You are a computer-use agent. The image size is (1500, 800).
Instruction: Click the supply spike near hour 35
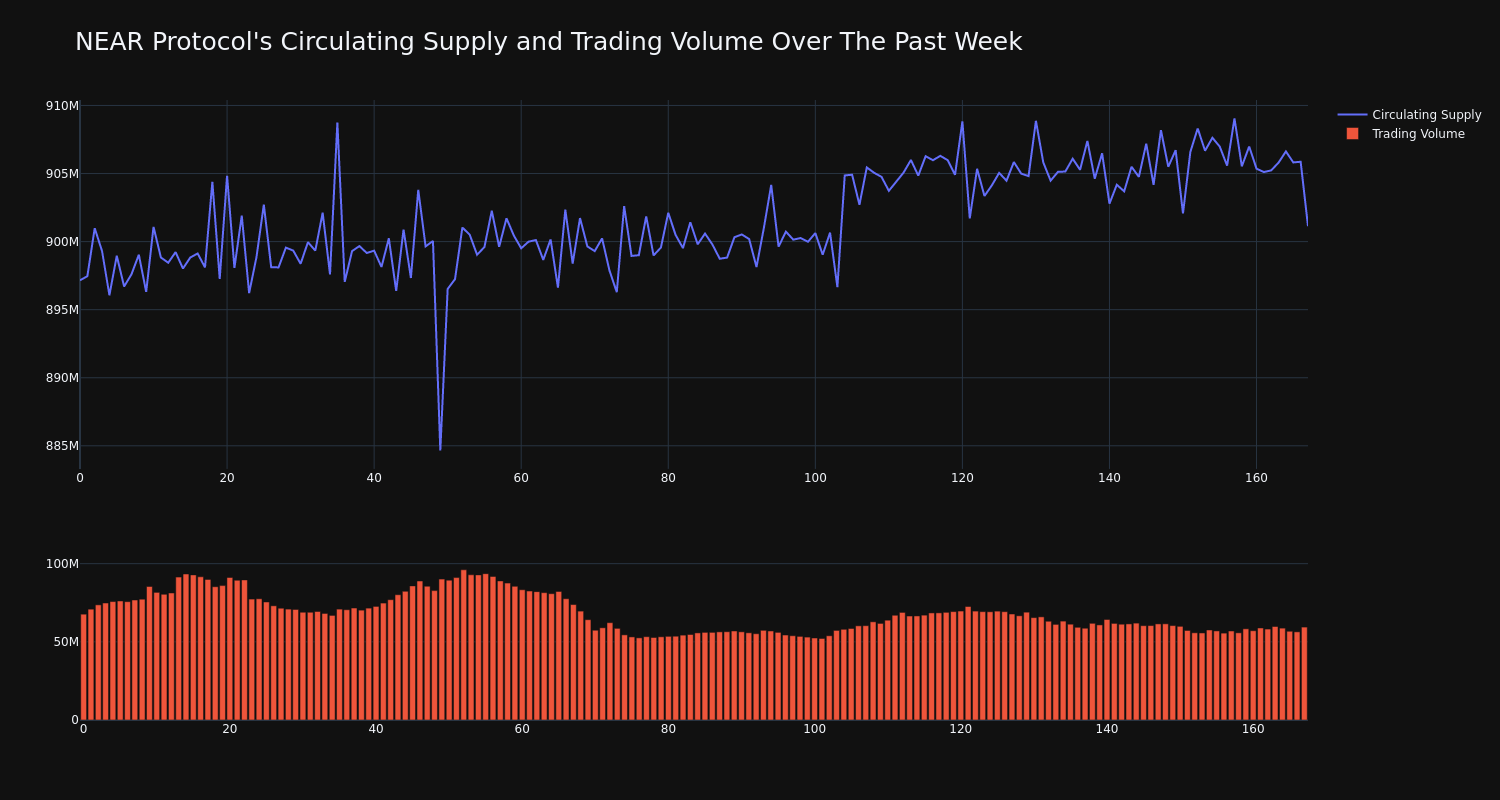[x=337, y=124]
